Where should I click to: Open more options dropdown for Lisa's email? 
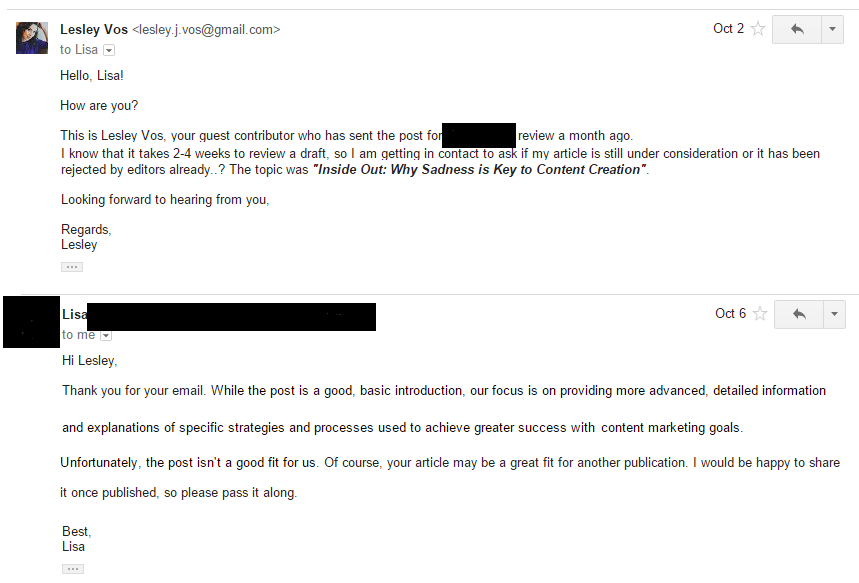[x=834, y=314]
